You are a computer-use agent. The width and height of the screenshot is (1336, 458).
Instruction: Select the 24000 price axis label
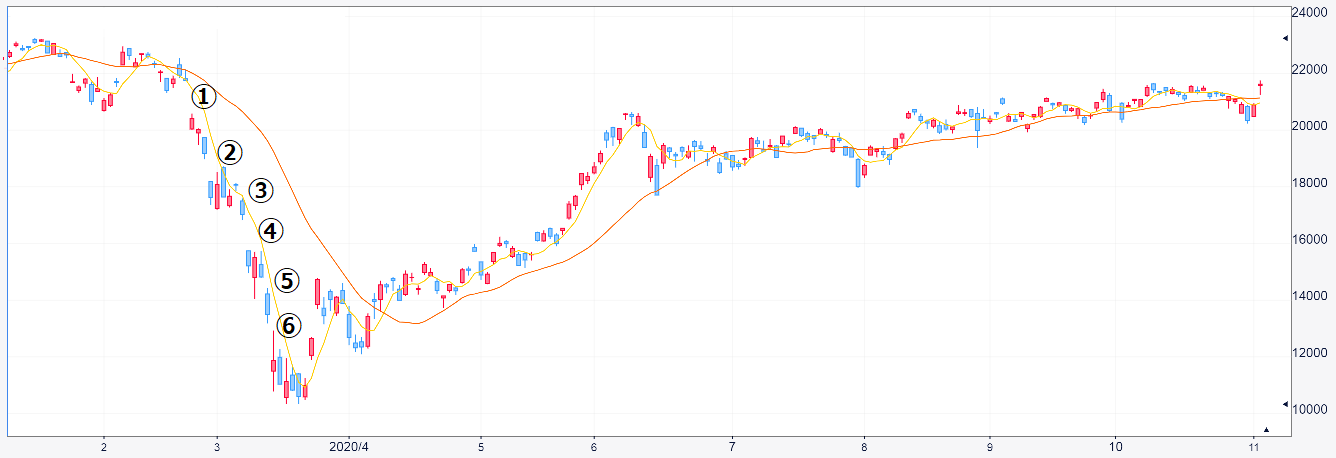(x=1312, y=13)
